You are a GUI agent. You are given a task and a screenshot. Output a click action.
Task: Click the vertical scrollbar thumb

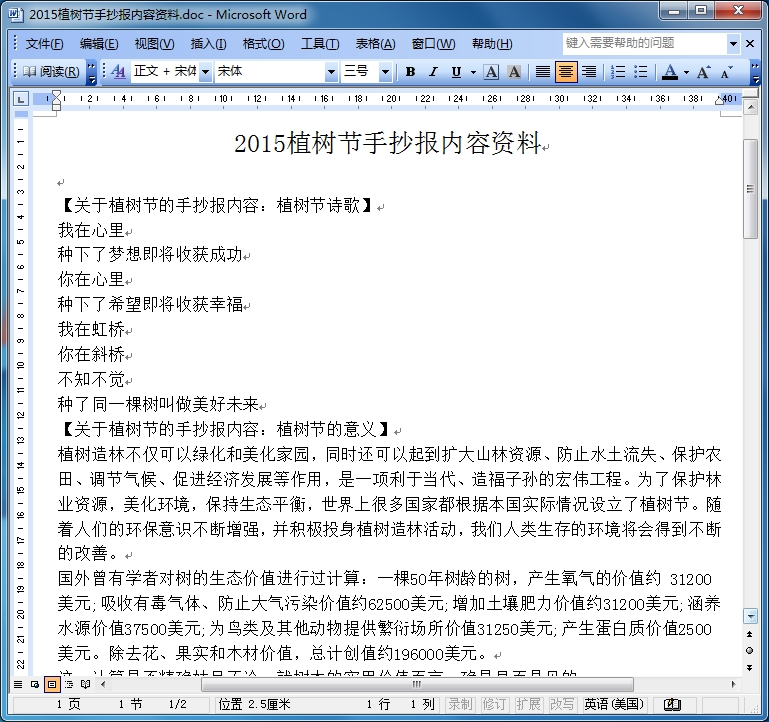coord(750,189)
